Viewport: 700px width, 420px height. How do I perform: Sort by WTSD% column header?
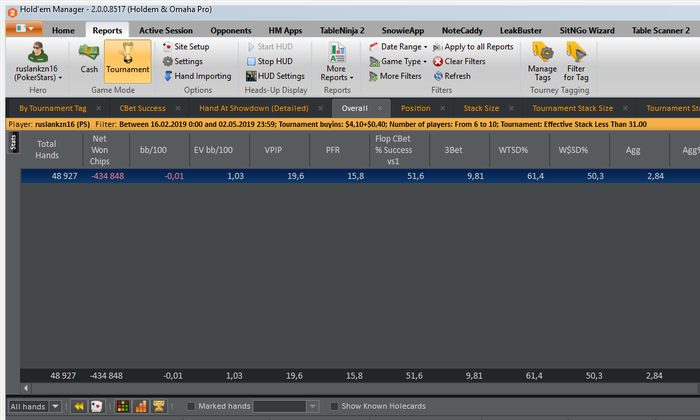pos(513,150)
